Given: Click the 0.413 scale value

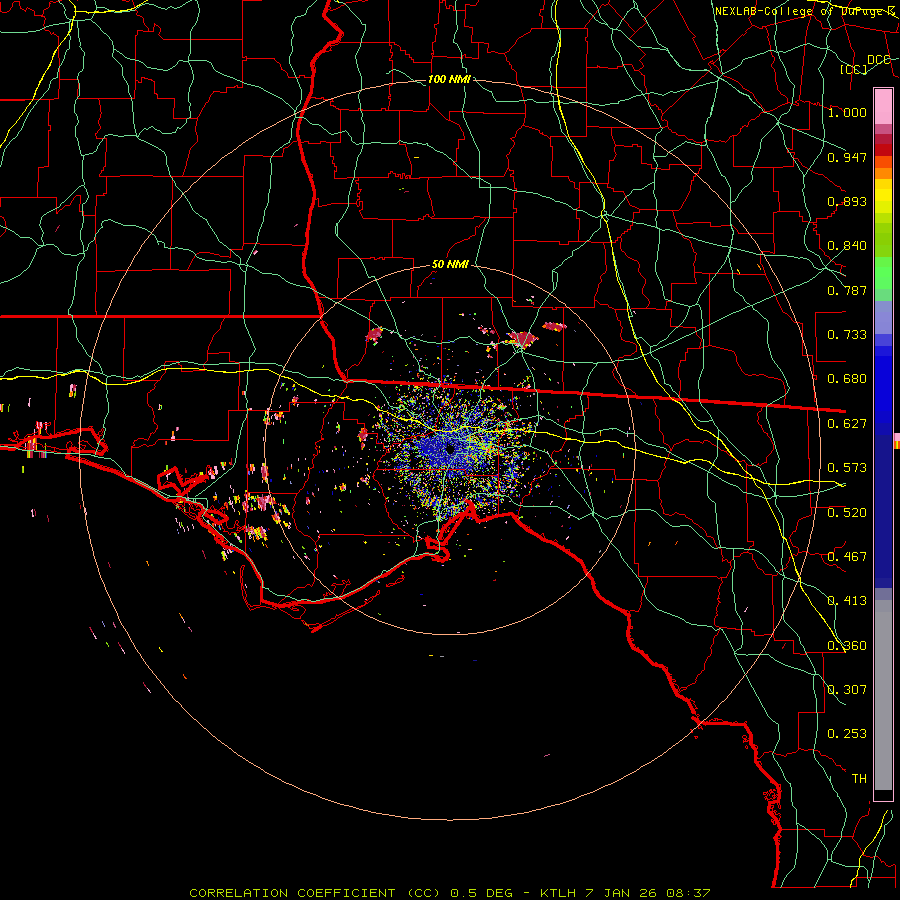Looking at the screenshot, I should (x=847, y=601).
